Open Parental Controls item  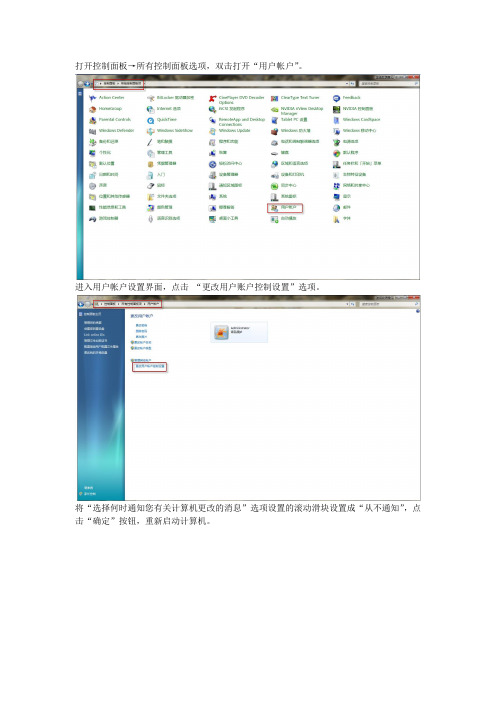(110, 120)
